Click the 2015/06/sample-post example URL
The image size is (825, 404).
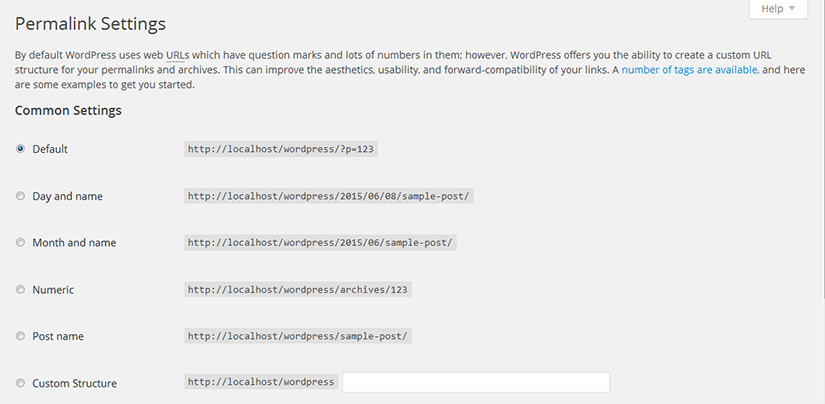click(320, 243)
